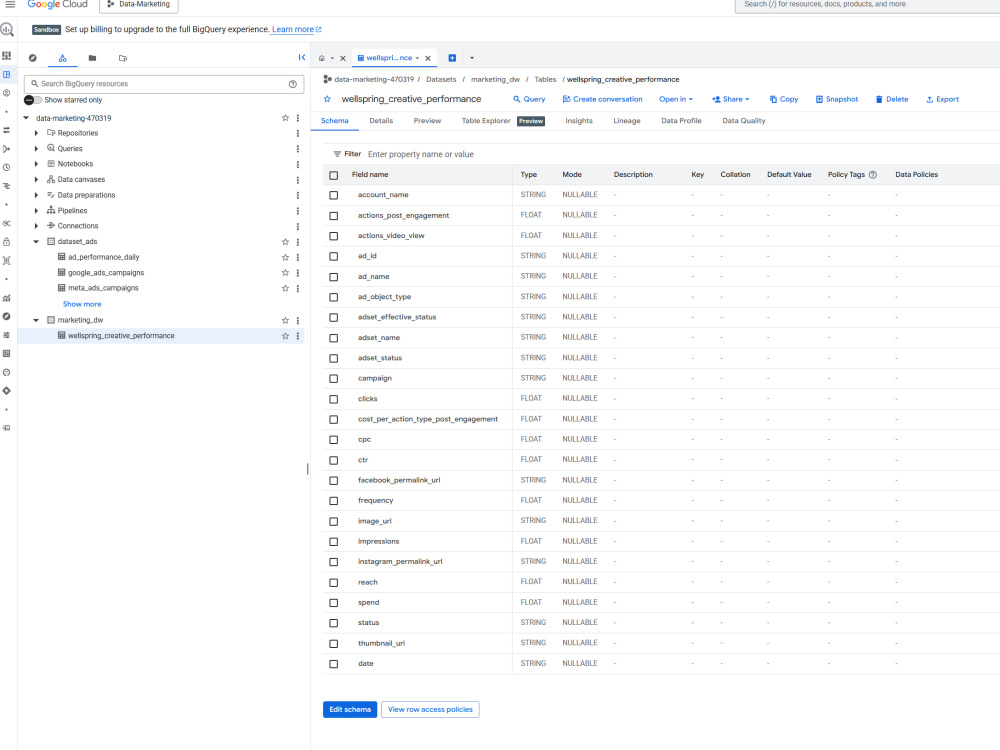
Task: Collapse the dataset_ads dataset
Action: [36, 242]
